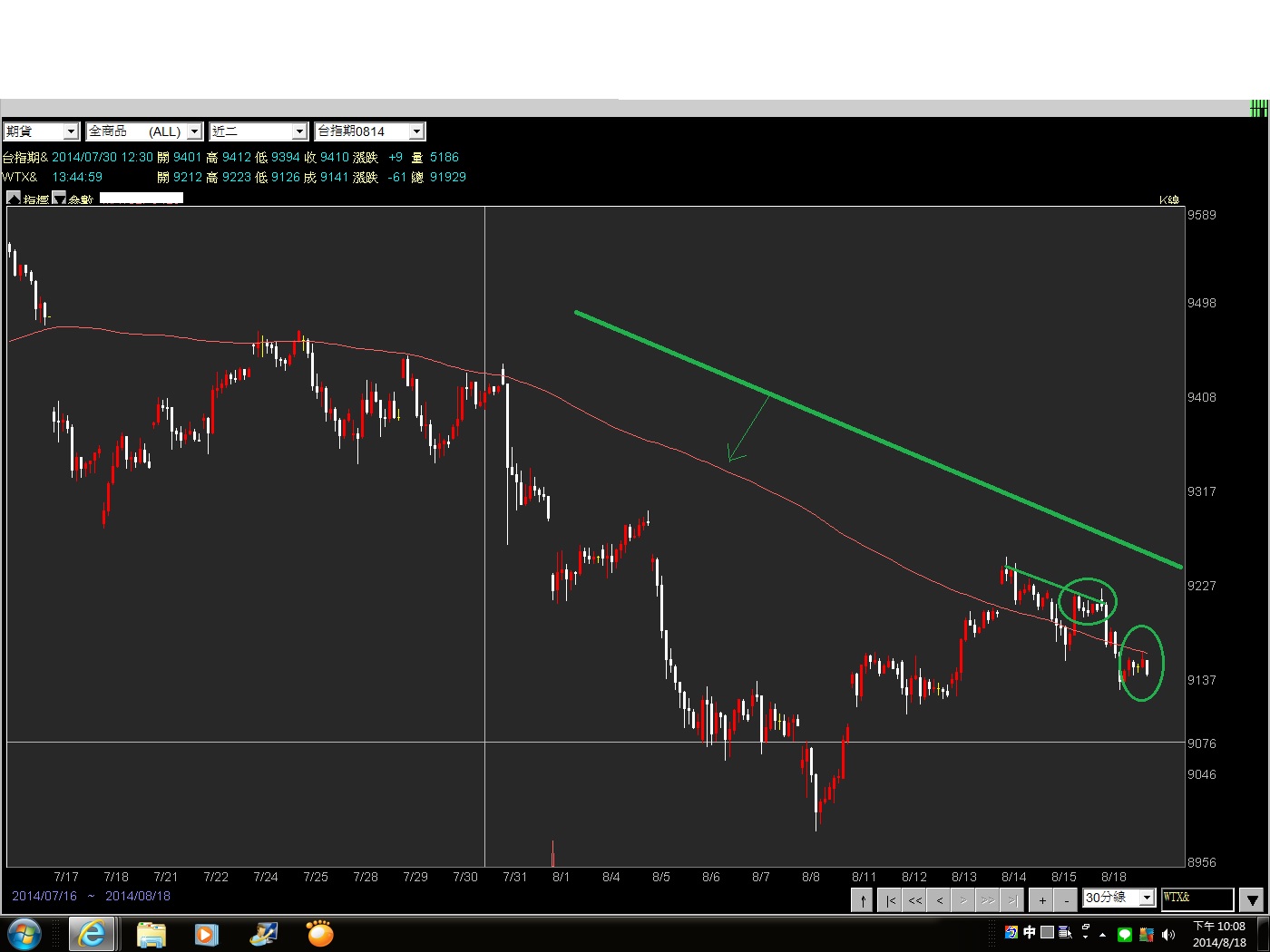Click the AVG antivirus tray icon
This screenshot has width=1270, height=952.
[x=1147, y=935]
